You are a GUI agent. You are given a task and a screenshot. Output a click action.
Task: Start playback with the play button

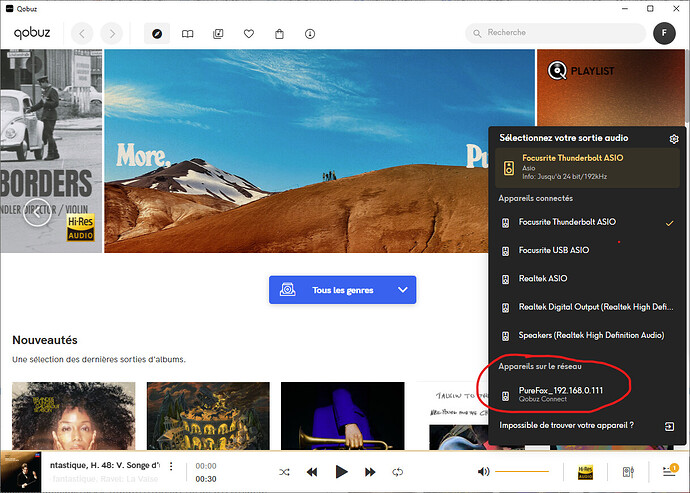click(341, 472)
